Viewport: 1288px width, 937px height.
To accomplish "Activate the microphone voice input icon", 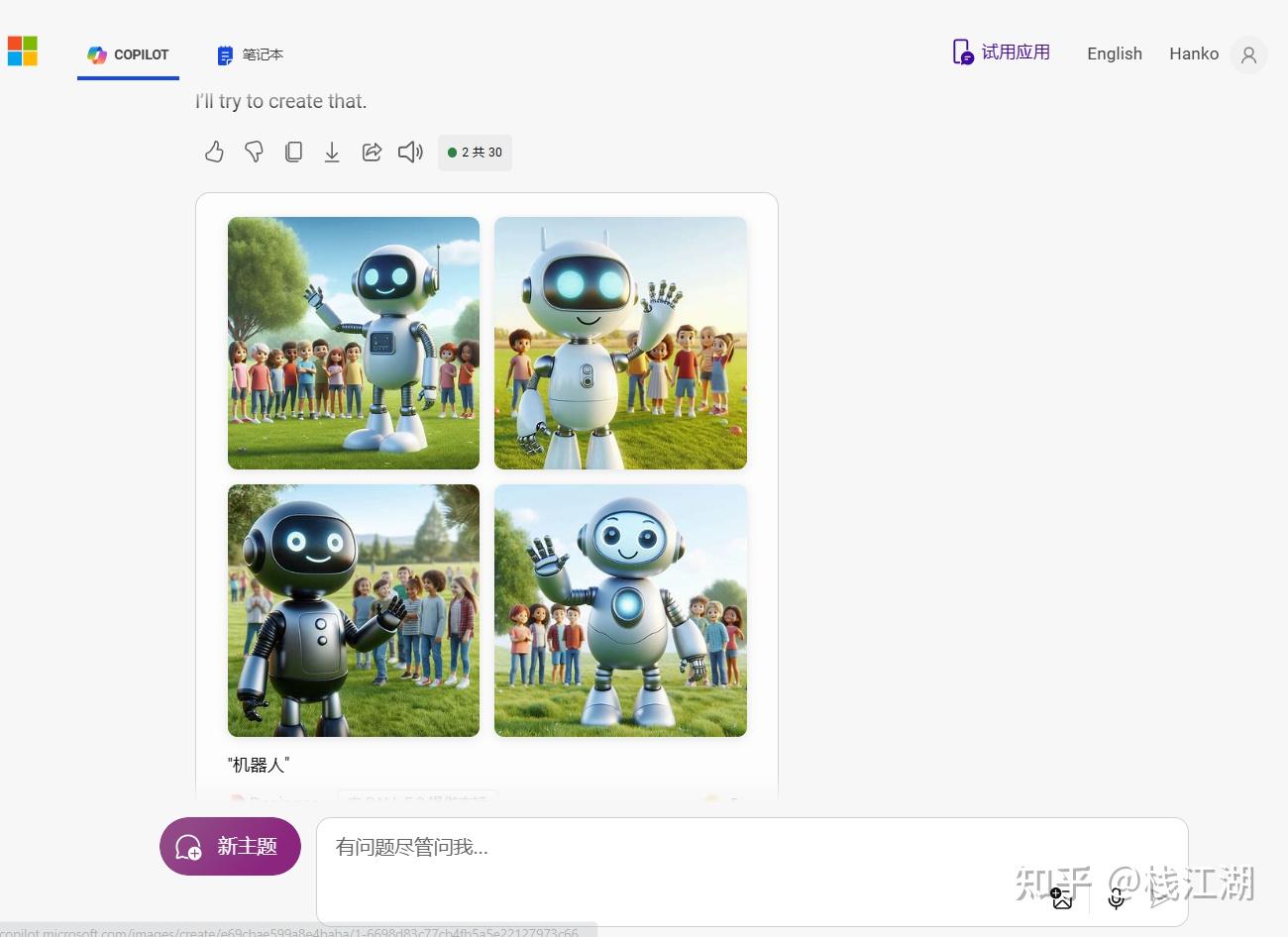I will pyautogui.click(x=1116, y=898).
